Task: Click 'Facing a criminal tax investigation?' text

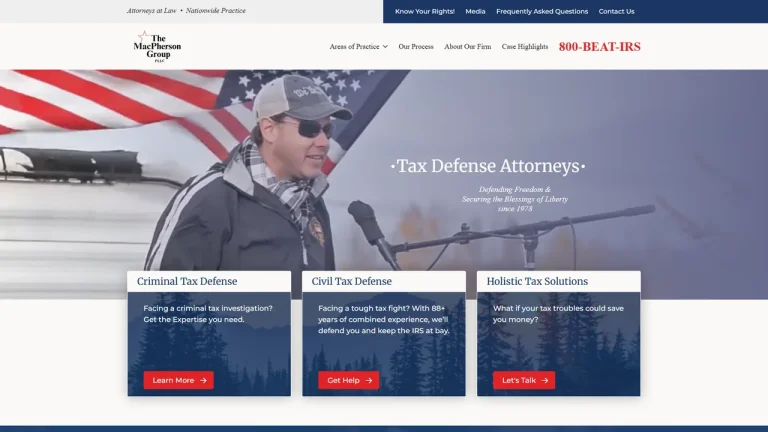Action: 208,314
